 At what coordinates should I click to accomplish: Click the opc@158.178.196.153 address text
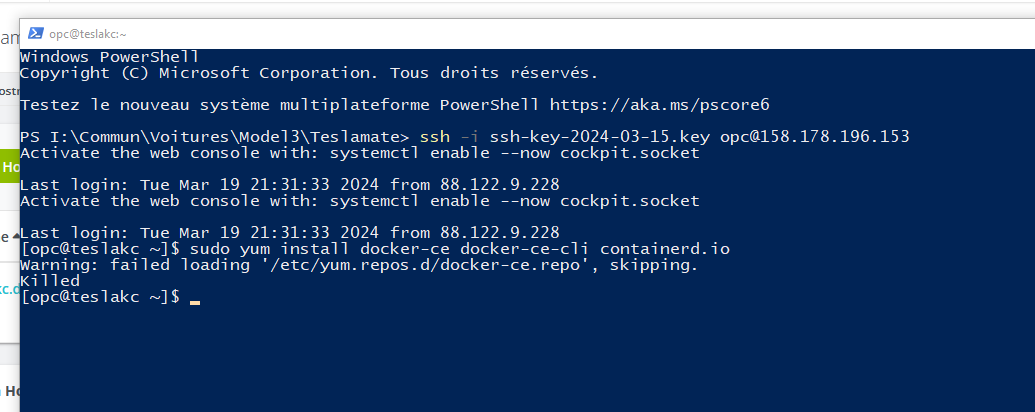[x=815, y=137]
